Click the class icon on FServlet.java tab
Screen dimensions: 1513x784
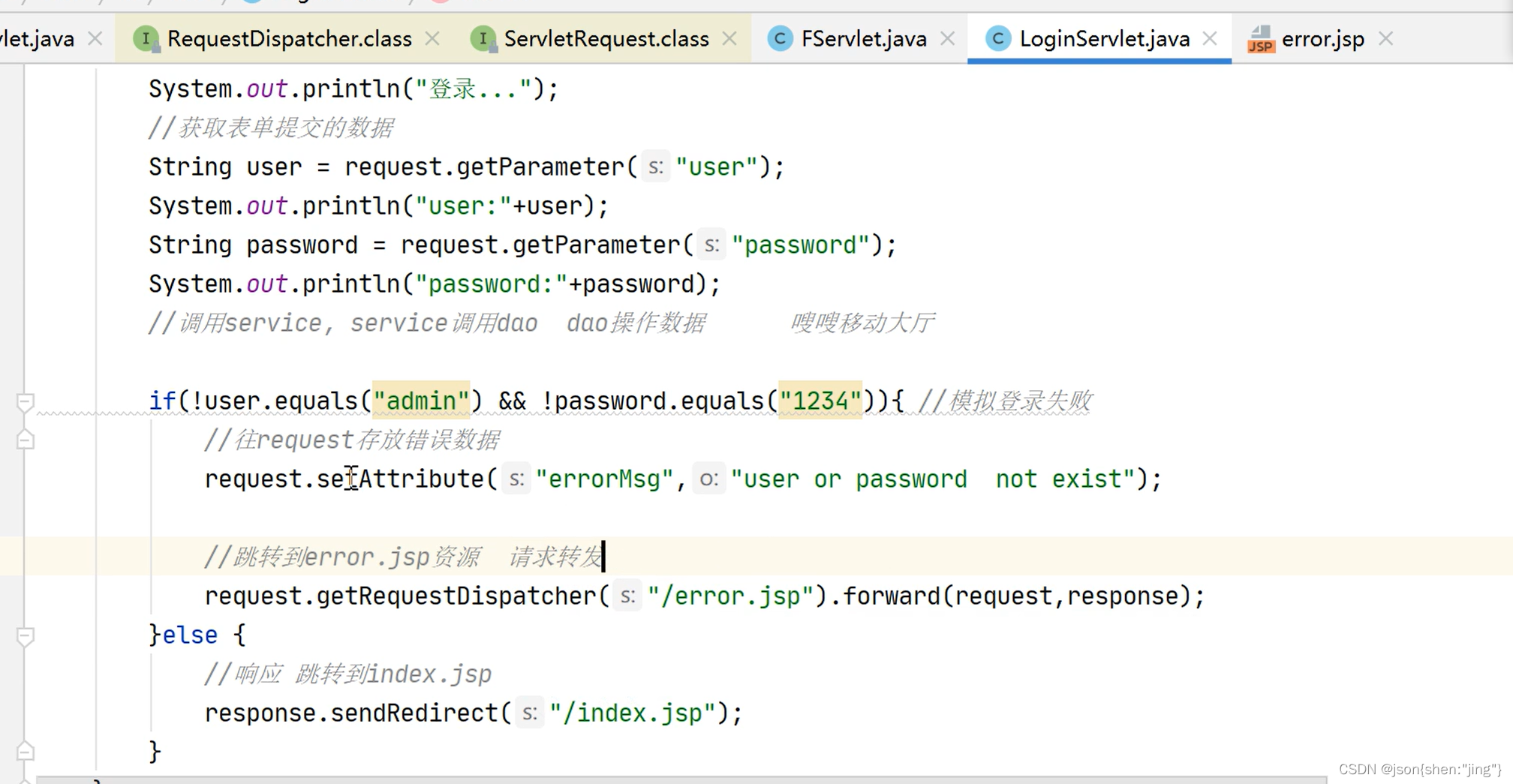tap(781, 39)
